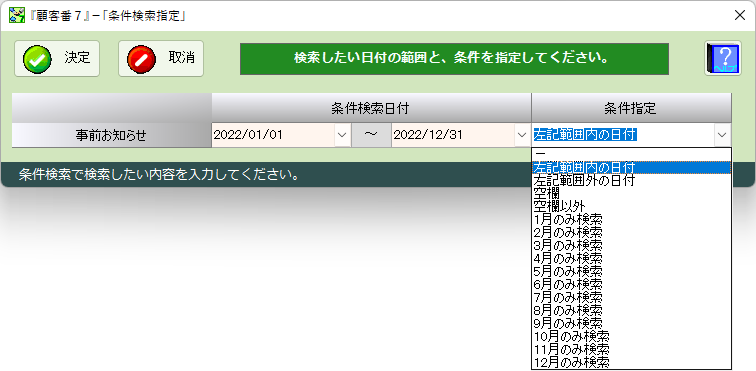
Task: Open the blue help book icon
Action: click(x=723, y=58)
